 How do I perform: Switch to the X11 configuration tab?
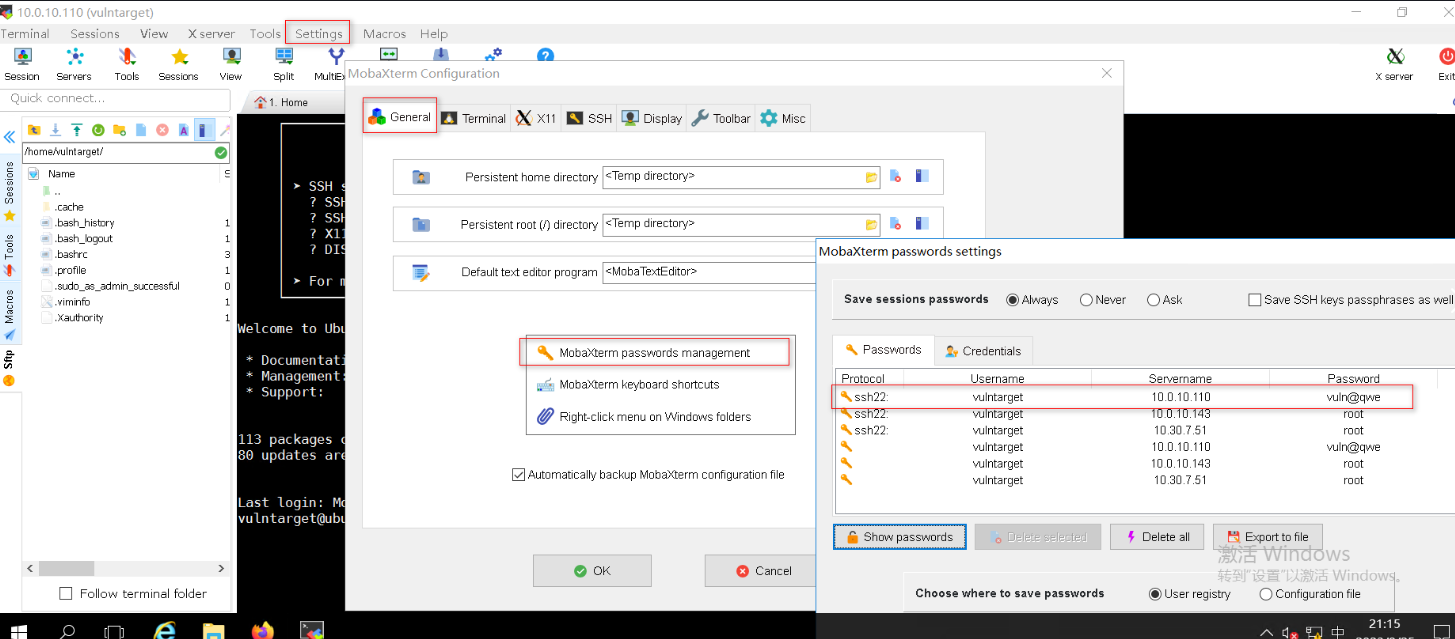(x=536, y=118)
